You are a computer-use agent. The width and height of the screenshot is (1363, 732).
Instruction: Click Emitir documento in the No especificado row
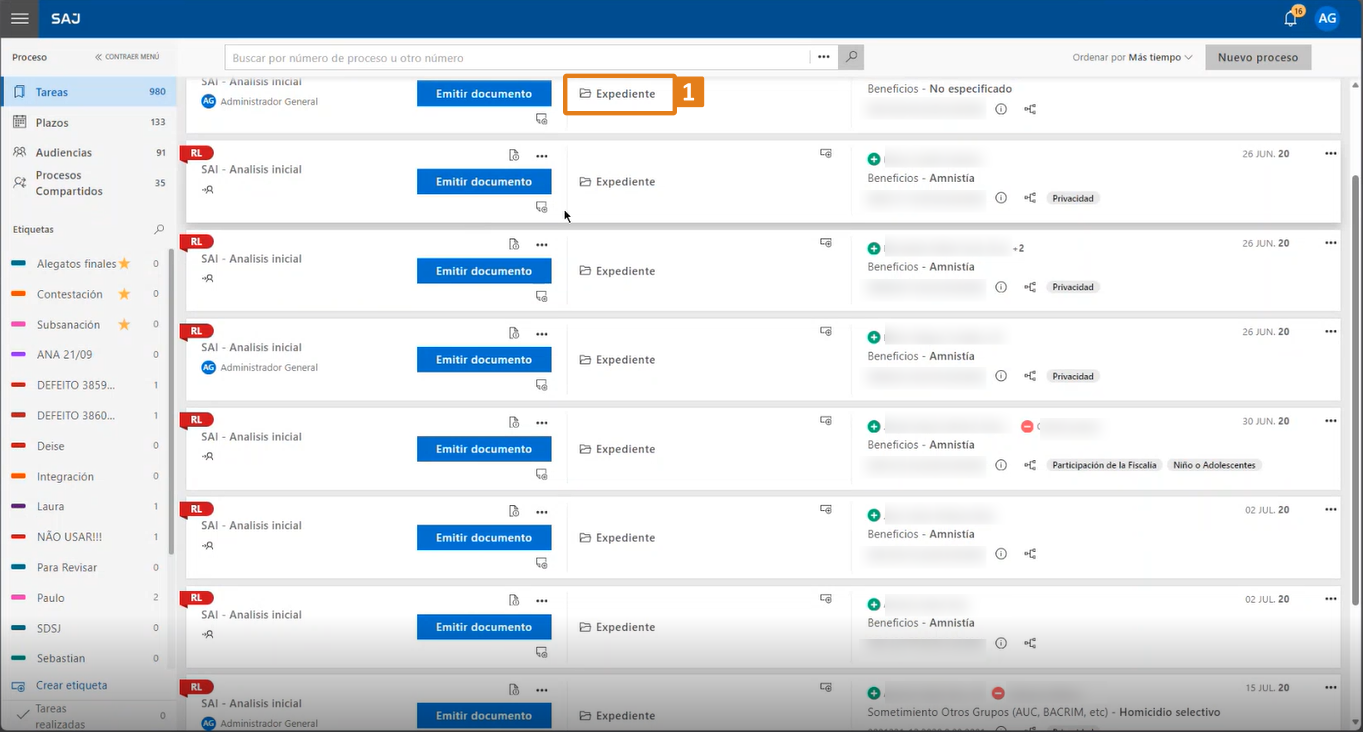click(484, 93)
